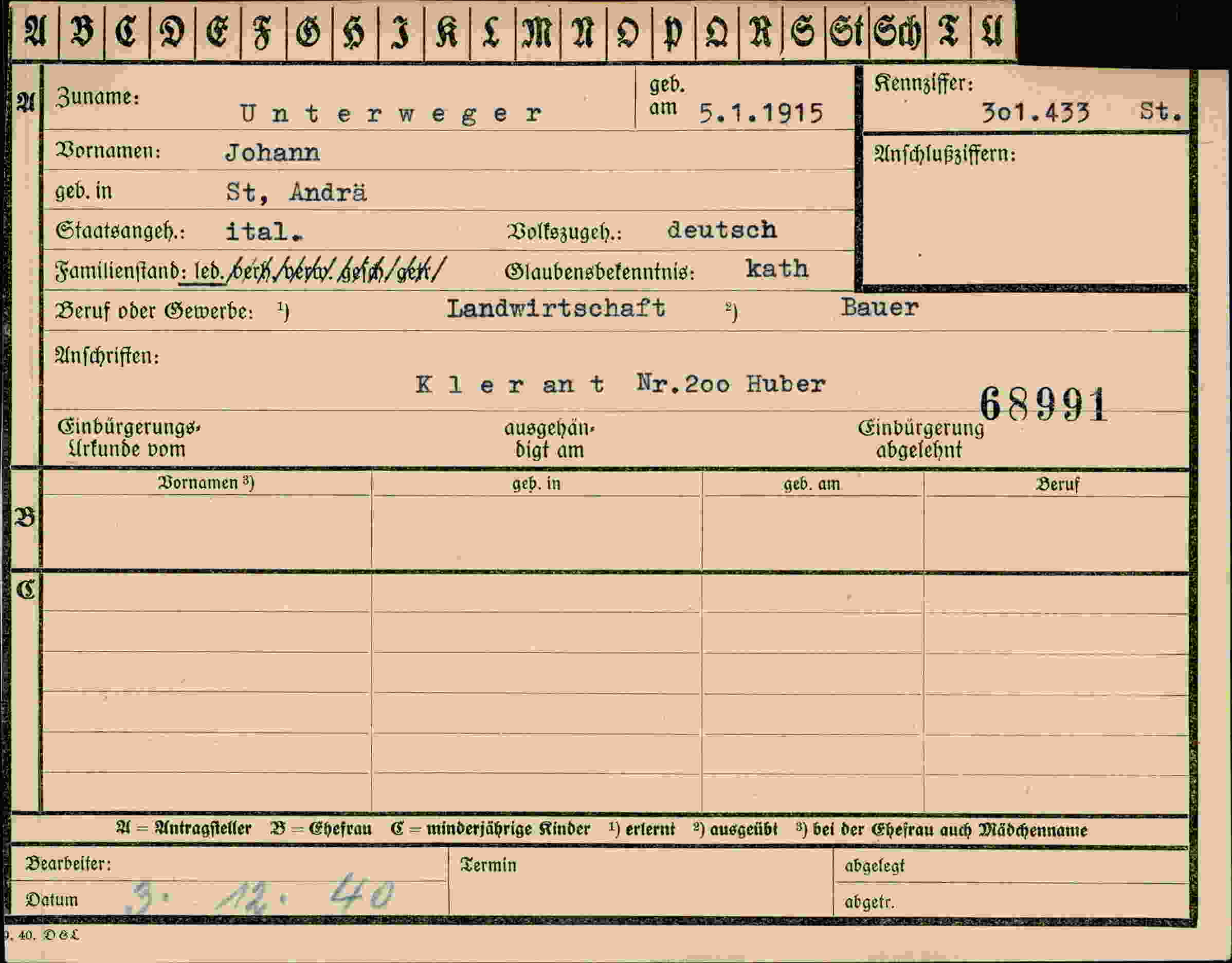Click the birthplace 'St, Andrä'
1232x963 pixels.
(296, 192)
